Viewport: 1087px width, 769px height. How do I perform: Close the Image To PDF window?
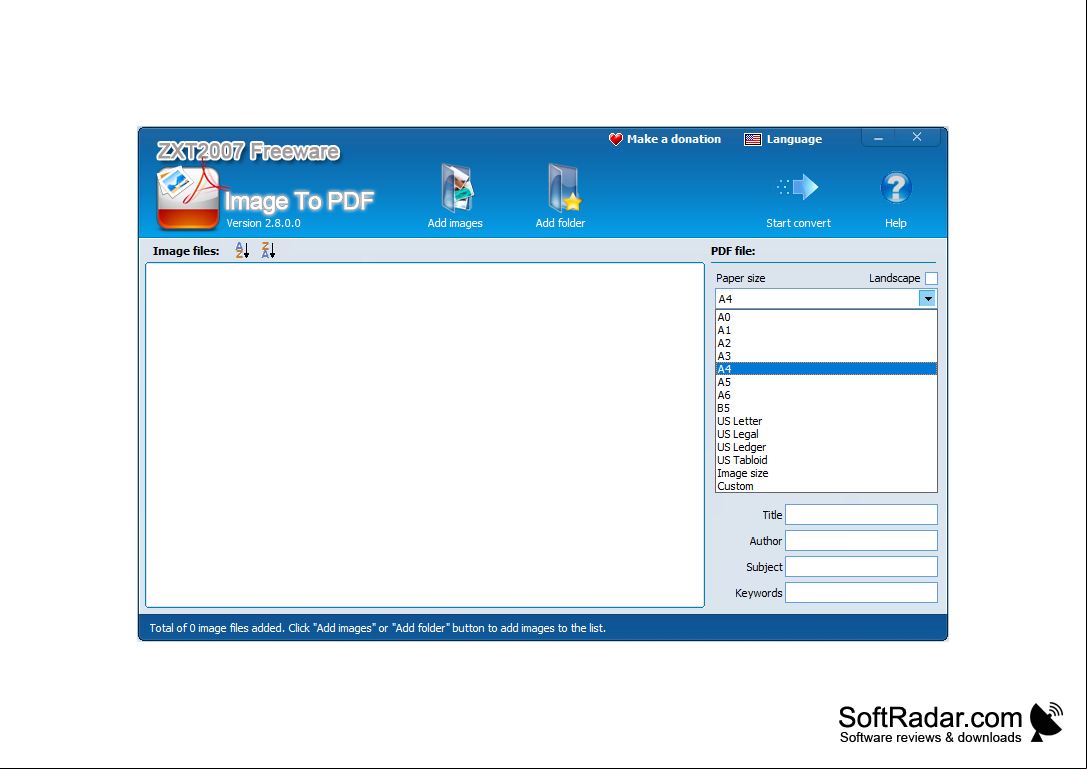click(x=916, y=137)
